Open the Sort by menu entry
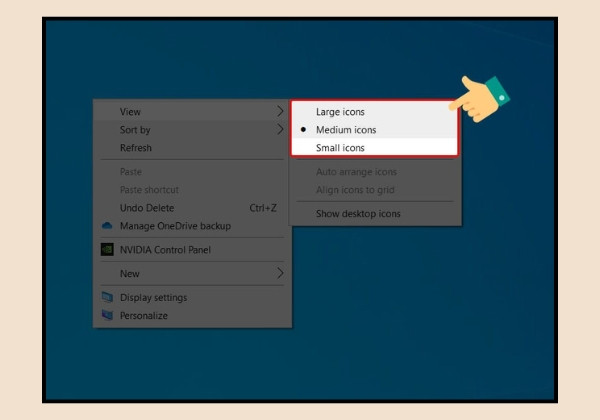The image size is (600, 420). point(192,130)
